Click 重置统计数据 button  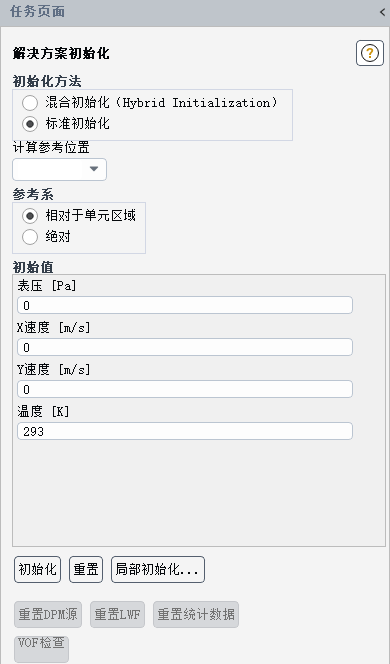(x=196, y=614)
